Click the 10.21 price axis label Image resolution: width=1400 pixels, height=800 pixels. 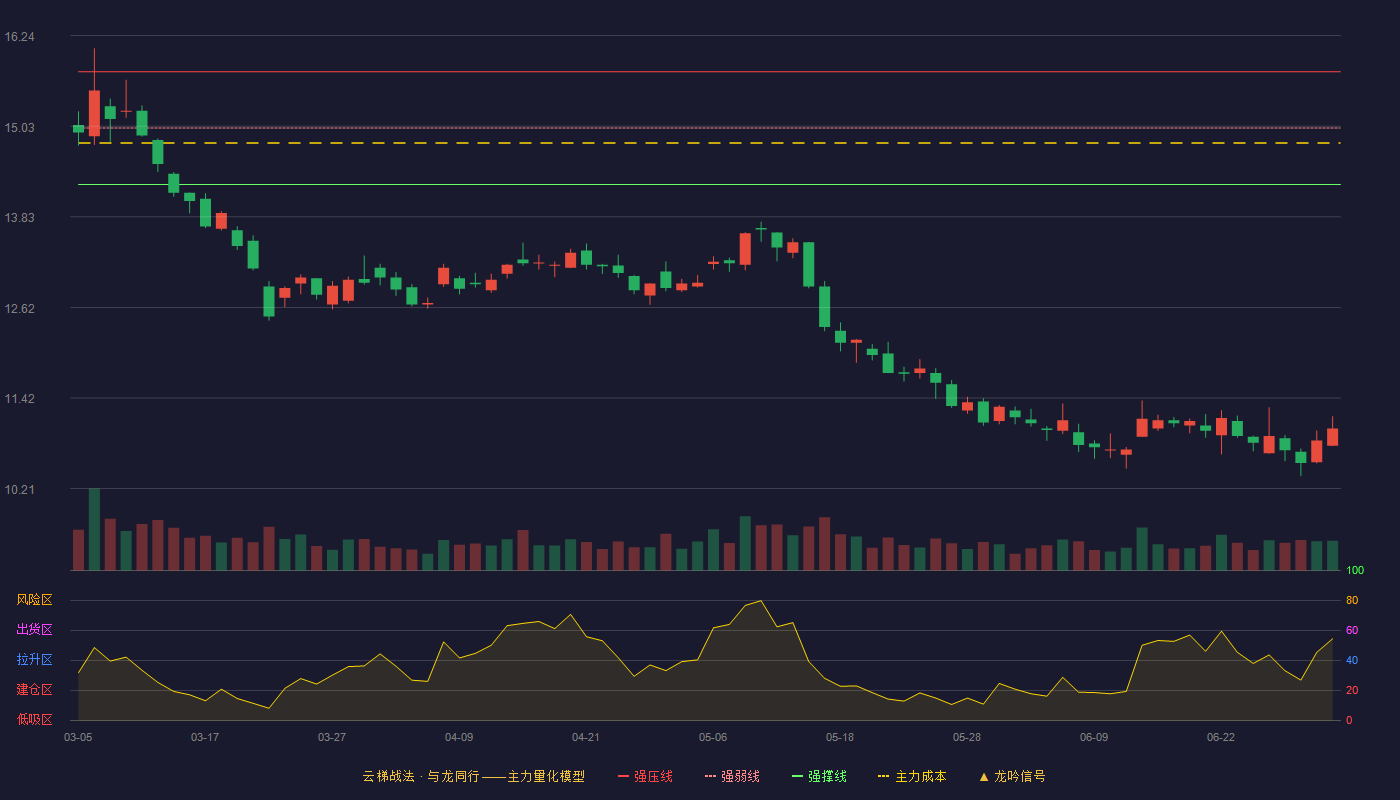pos(19,490)
